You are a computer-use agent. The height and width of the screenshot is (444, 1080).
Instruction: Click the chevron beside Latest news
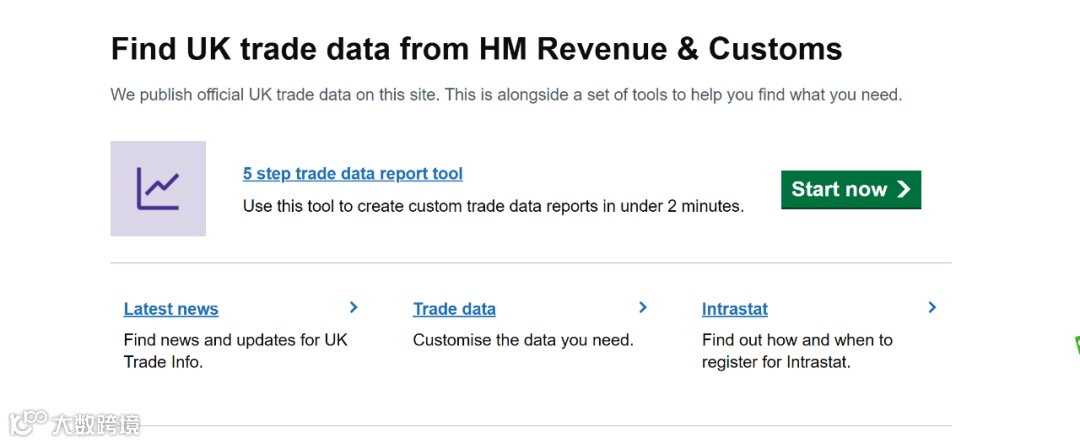353,308
